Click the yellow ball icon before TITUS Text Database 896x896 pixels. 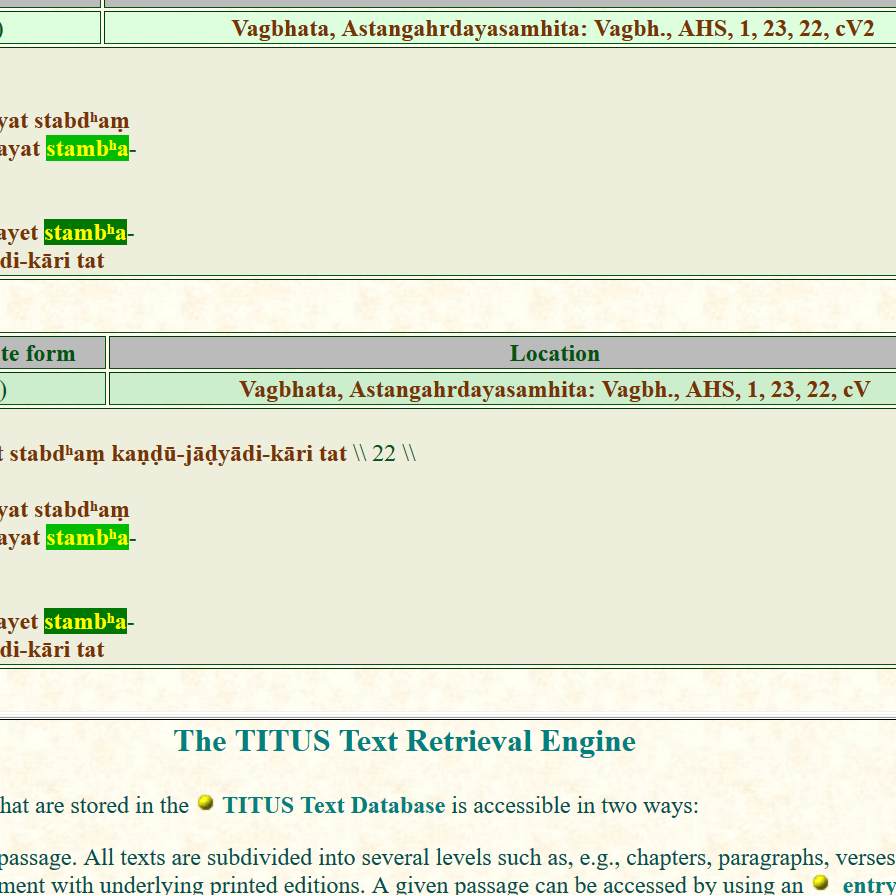pyautogui.click(x=205, y=803)
